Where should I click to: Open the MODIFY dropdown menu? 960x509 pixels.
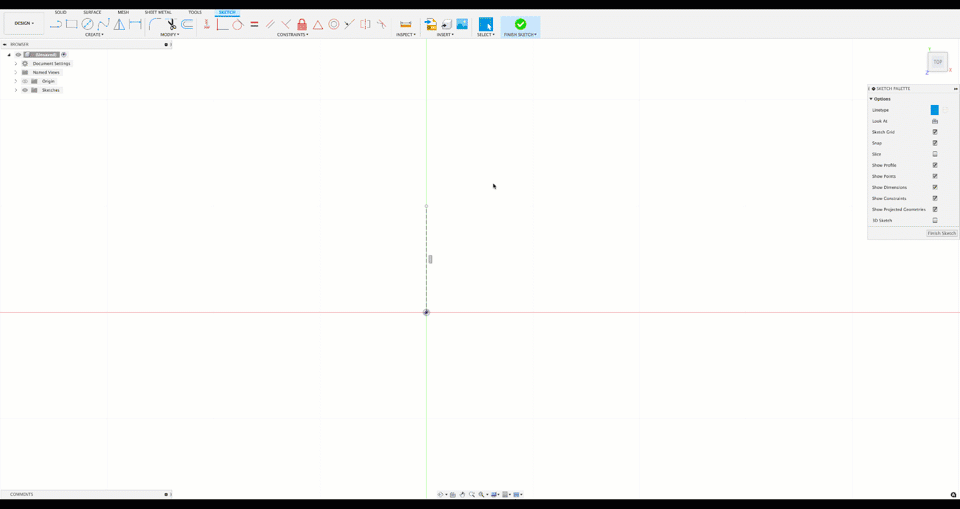click(x=170, y=35)
